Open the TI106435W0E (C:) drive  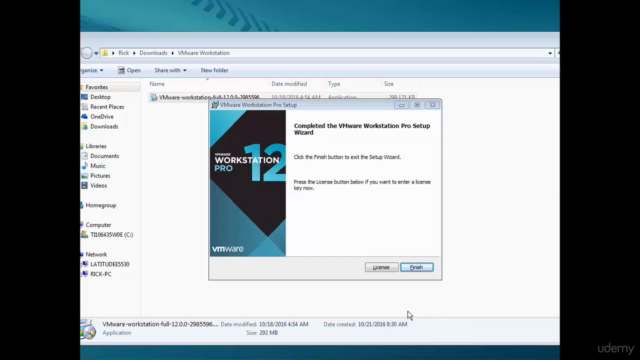[111, 235]
